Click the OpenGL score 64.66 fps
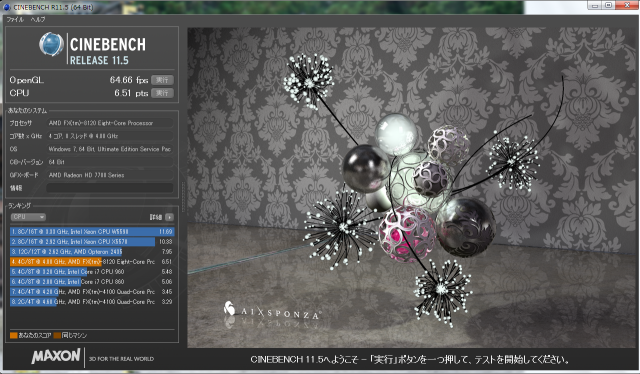This screenshot has width=640, height=374. 129,80
